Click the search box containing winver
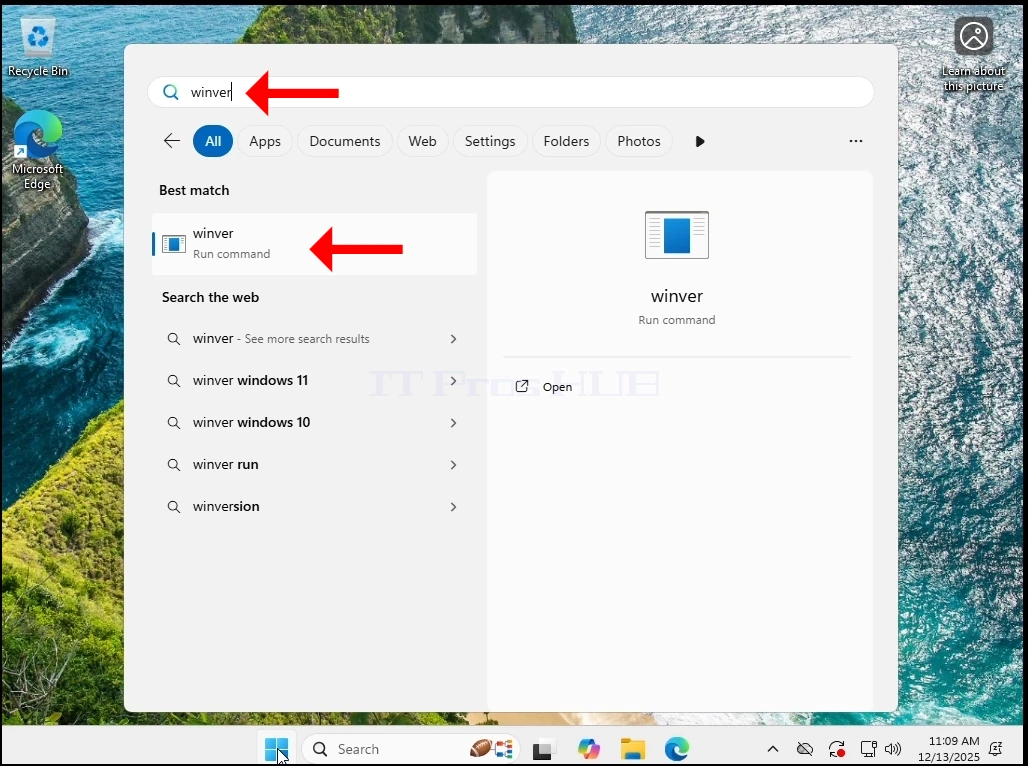The height and width of the screenshot is (766, 1028). (x=510, y=92)
